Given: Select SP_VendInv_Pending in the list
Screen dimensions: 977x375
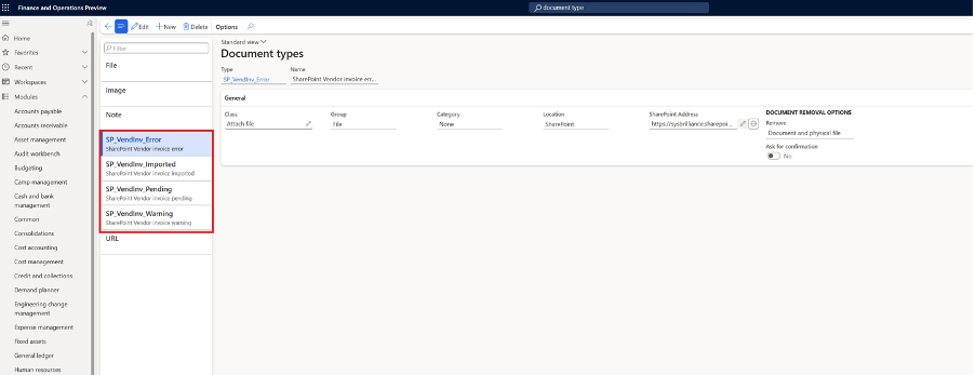Looking at the screenshot, I should [156, 193].
